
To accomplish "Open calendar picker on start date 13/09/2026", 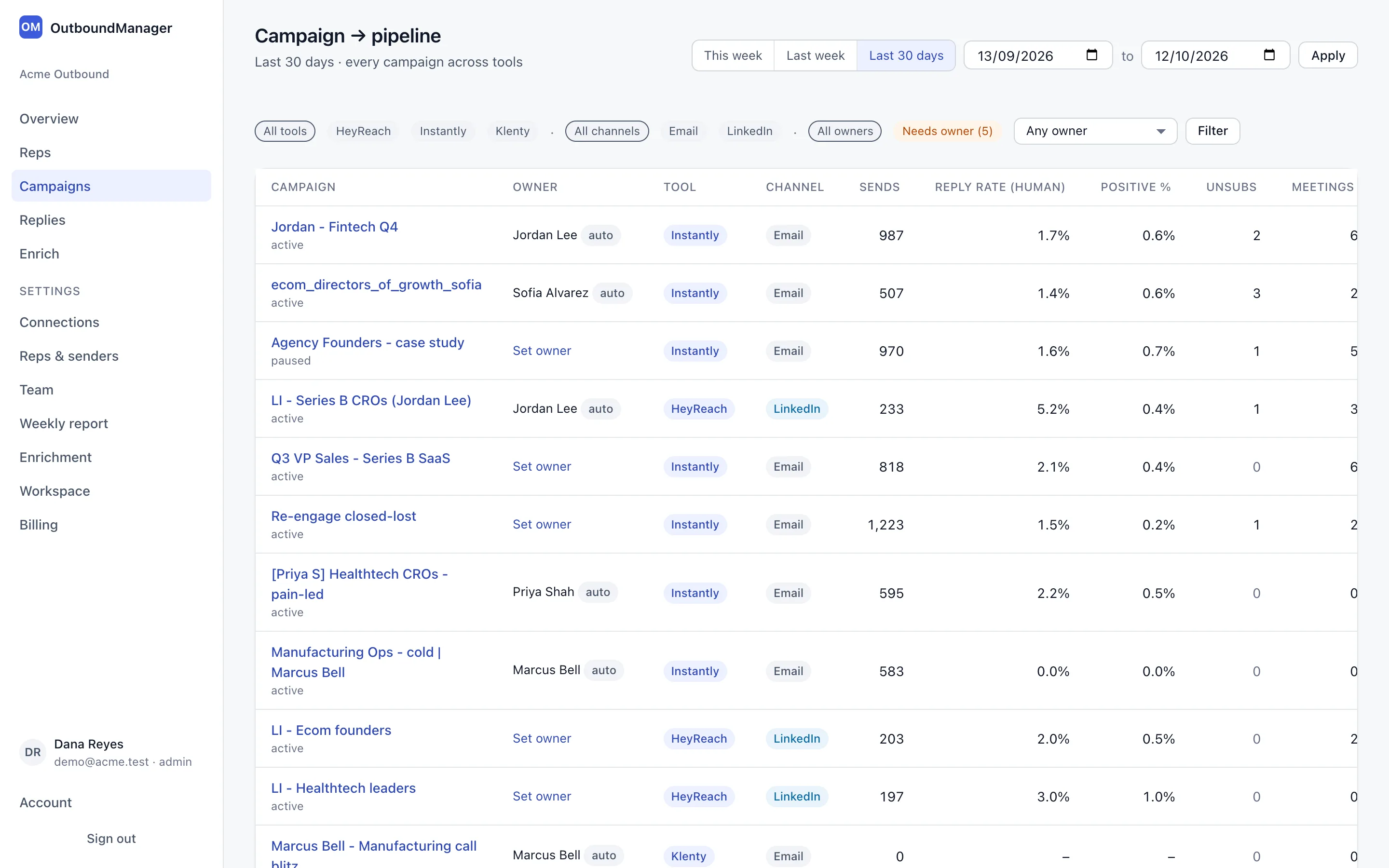I will pos(1092,55).
